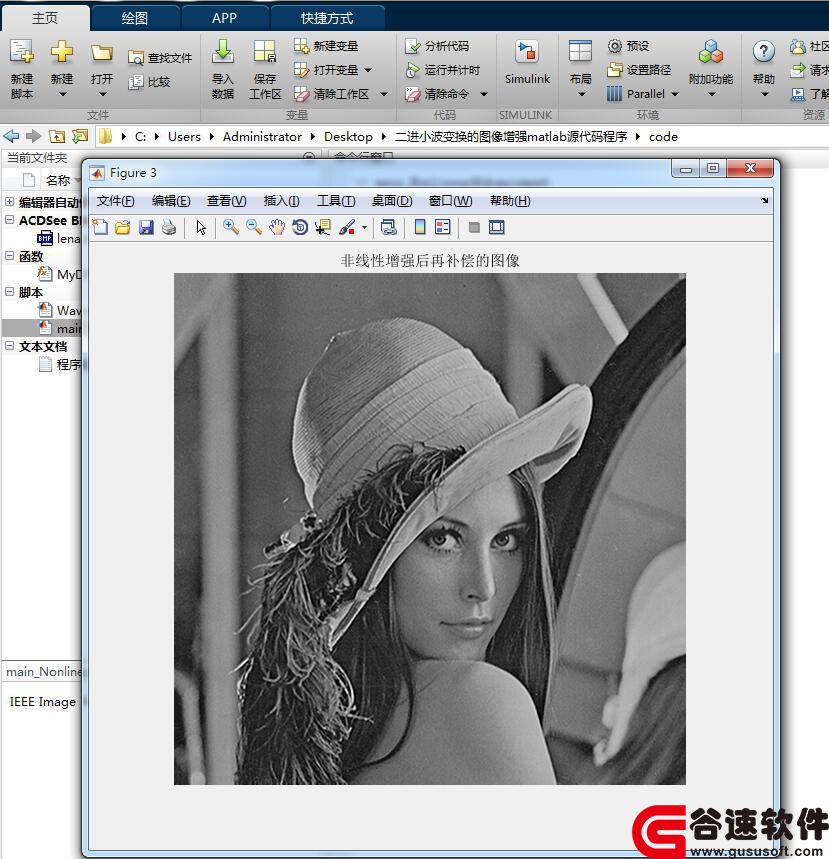Image resolution: width=829 pixels, height=859 pixels.
Task: Activate the Zoom Out magnifier tool
Action: (x=254, y=227)
